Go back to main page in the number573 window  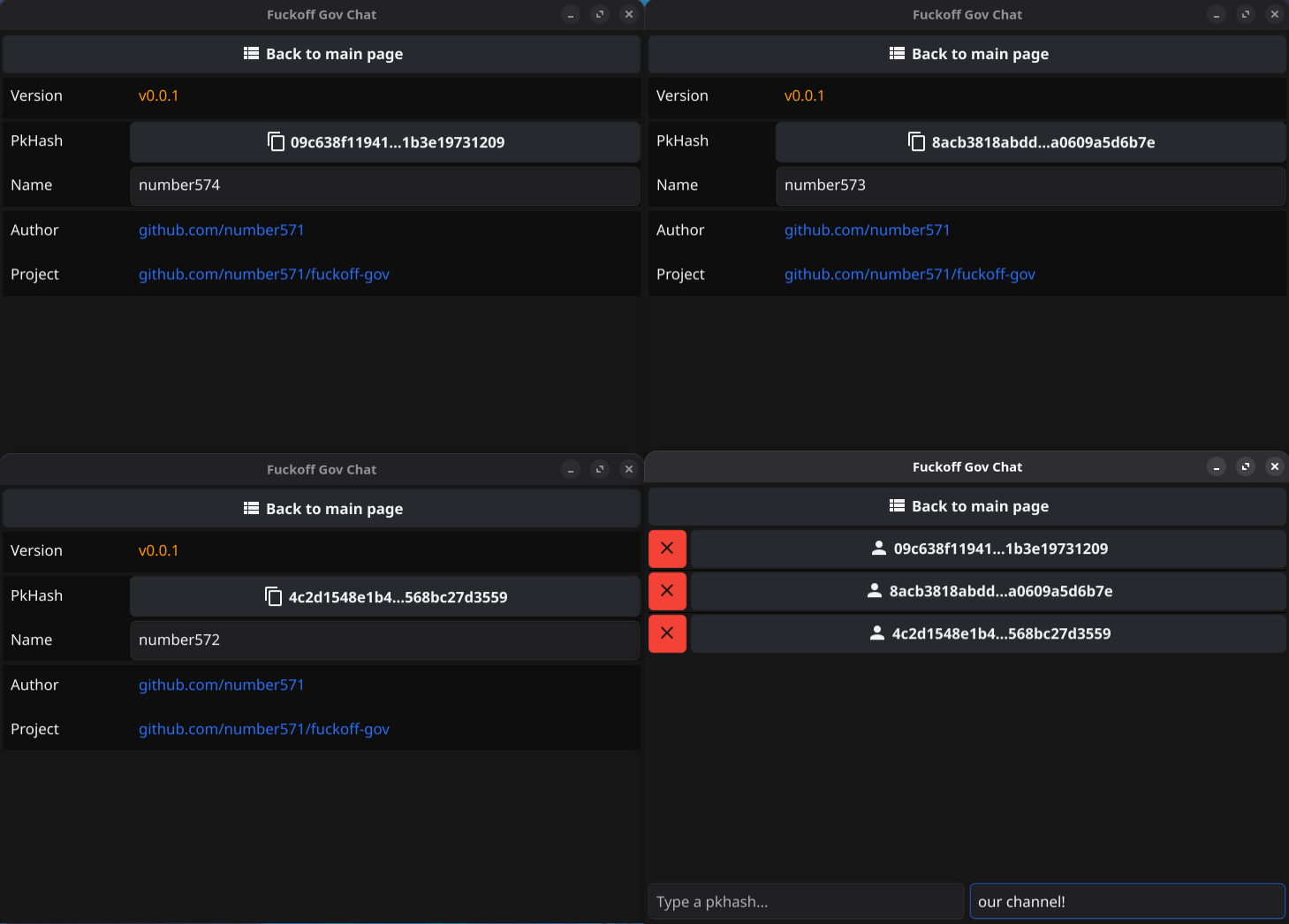click(967, 54)
